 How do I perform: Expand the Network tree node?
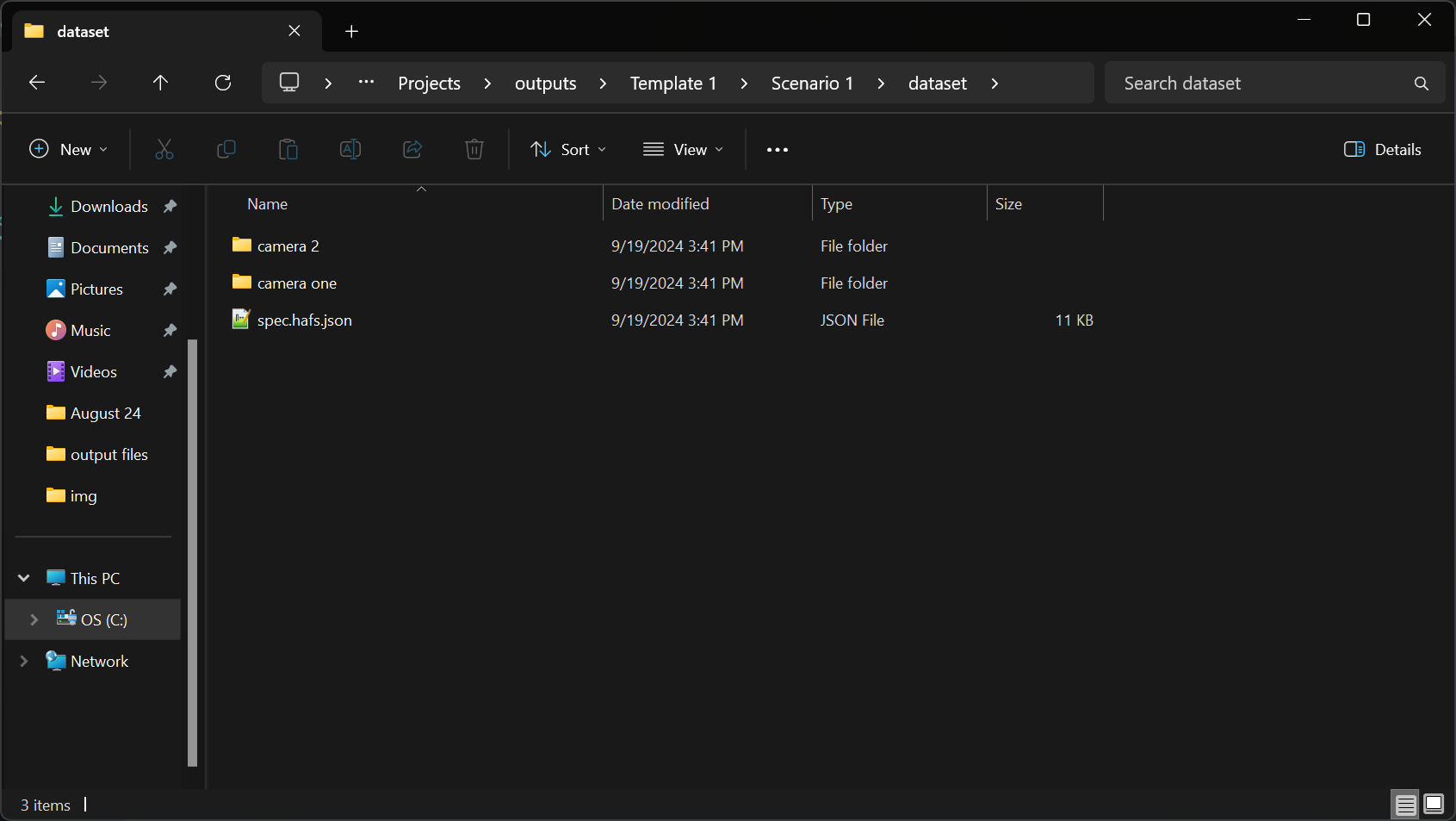pos(24,661)
